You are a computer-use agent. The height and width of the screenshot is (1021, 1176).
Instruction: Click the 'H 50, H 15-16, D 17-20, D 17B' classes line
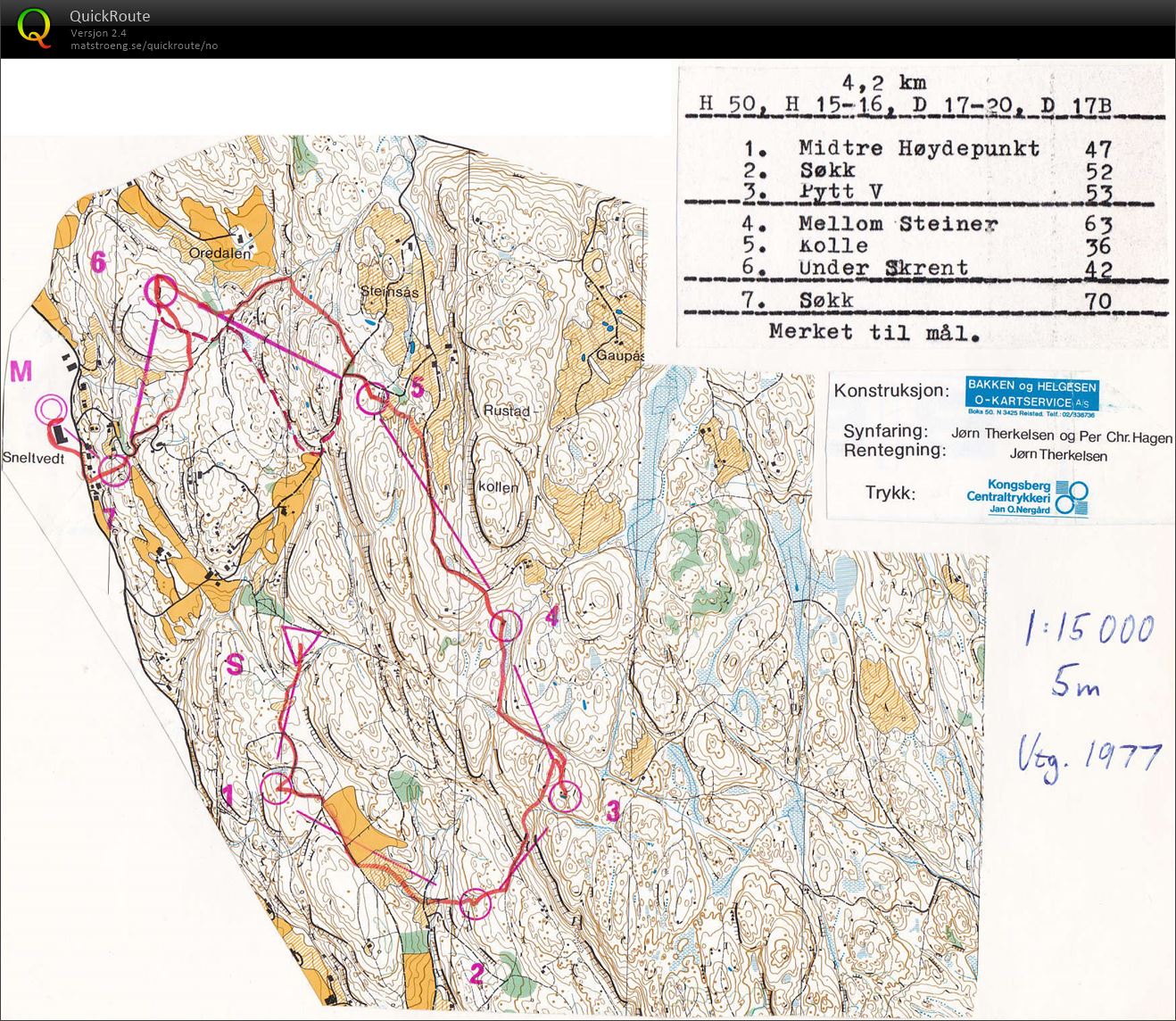pyautogui.click(x=905, y=107)
